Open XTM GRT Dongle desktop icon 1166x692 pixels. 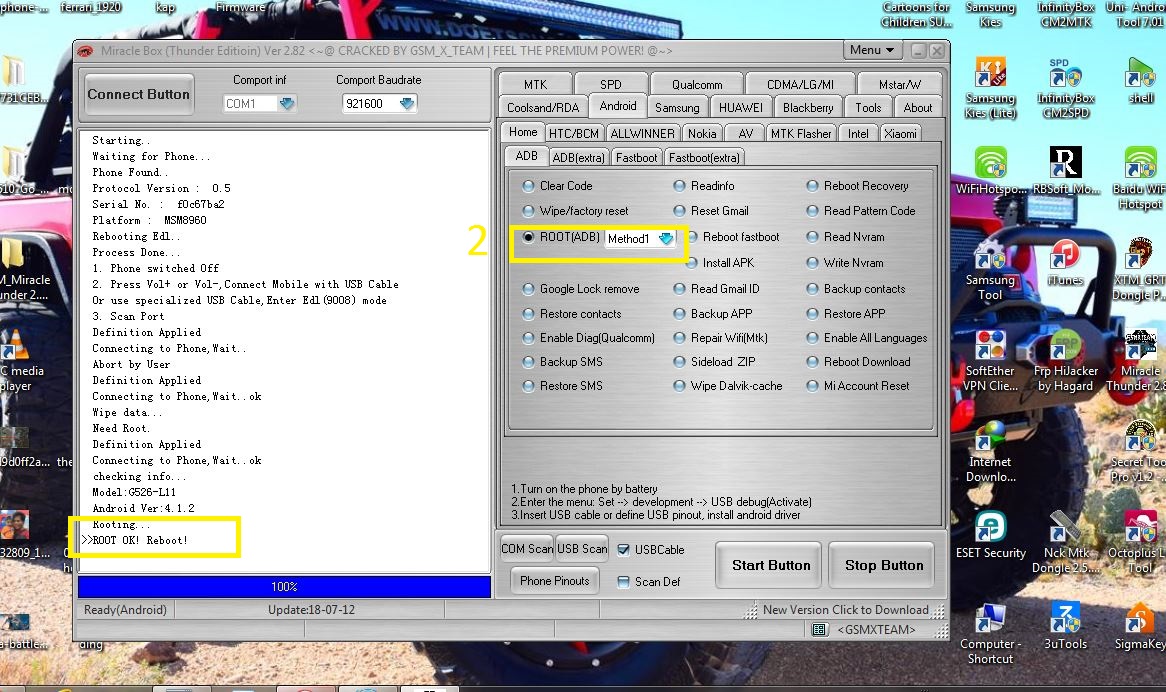pyautogui.click(x=1138, y=269)
